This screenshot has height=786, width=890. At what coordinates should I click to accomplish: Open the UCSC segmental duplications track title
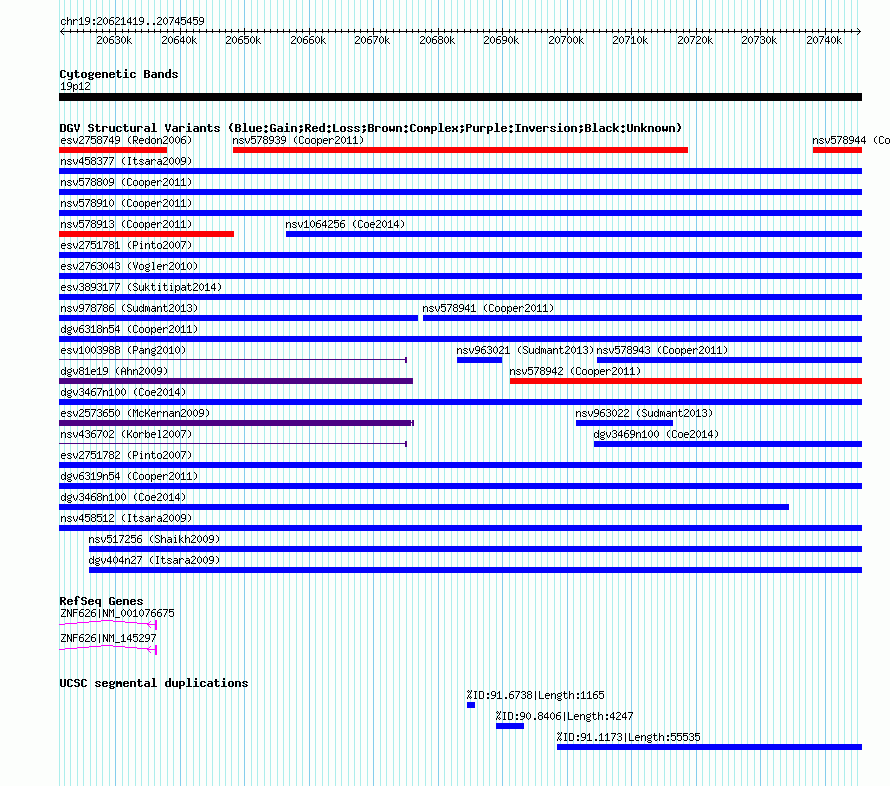click(154, 683)
